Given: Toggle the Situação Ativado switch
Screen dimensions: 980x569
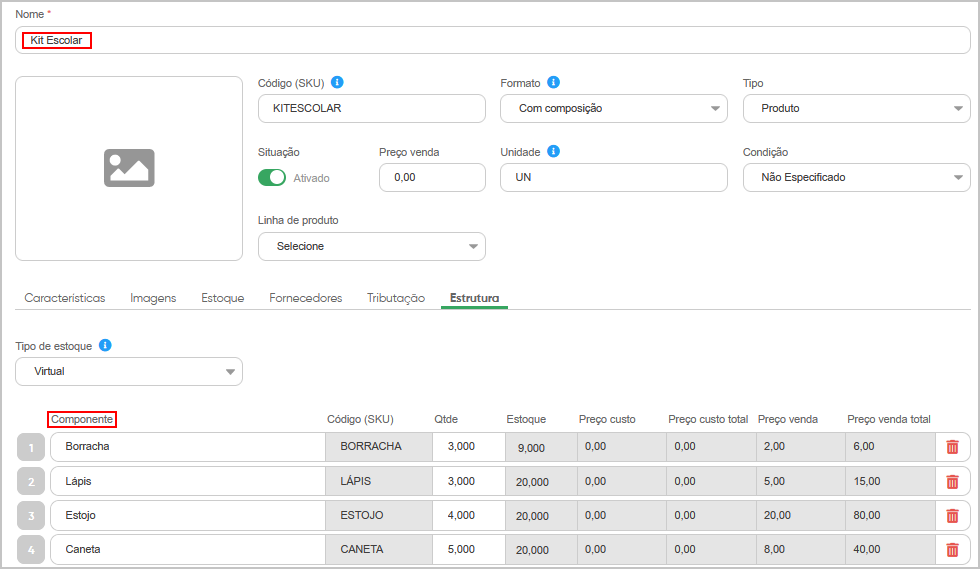Looking at the screenshot, I should coord(272,178).
